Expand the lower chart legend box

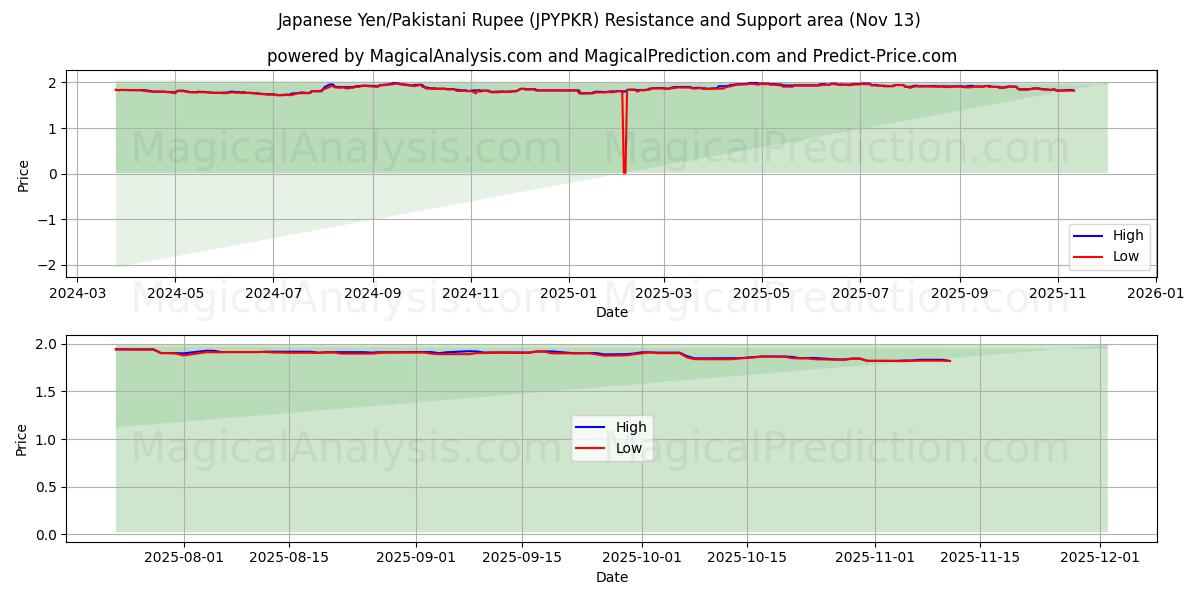[614, 436]
